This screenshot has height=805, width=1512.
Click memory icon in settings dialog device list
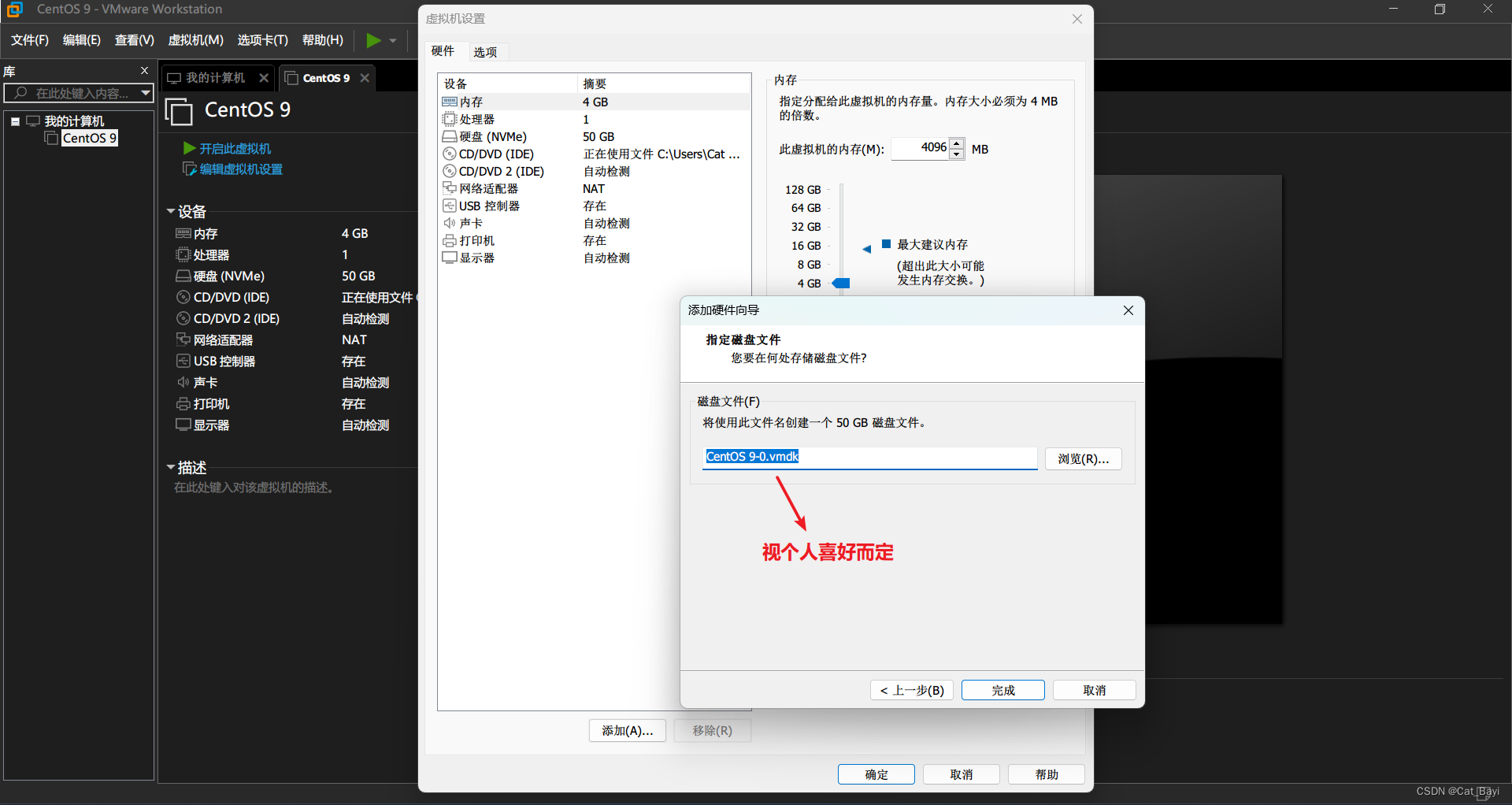coord(450,102)
